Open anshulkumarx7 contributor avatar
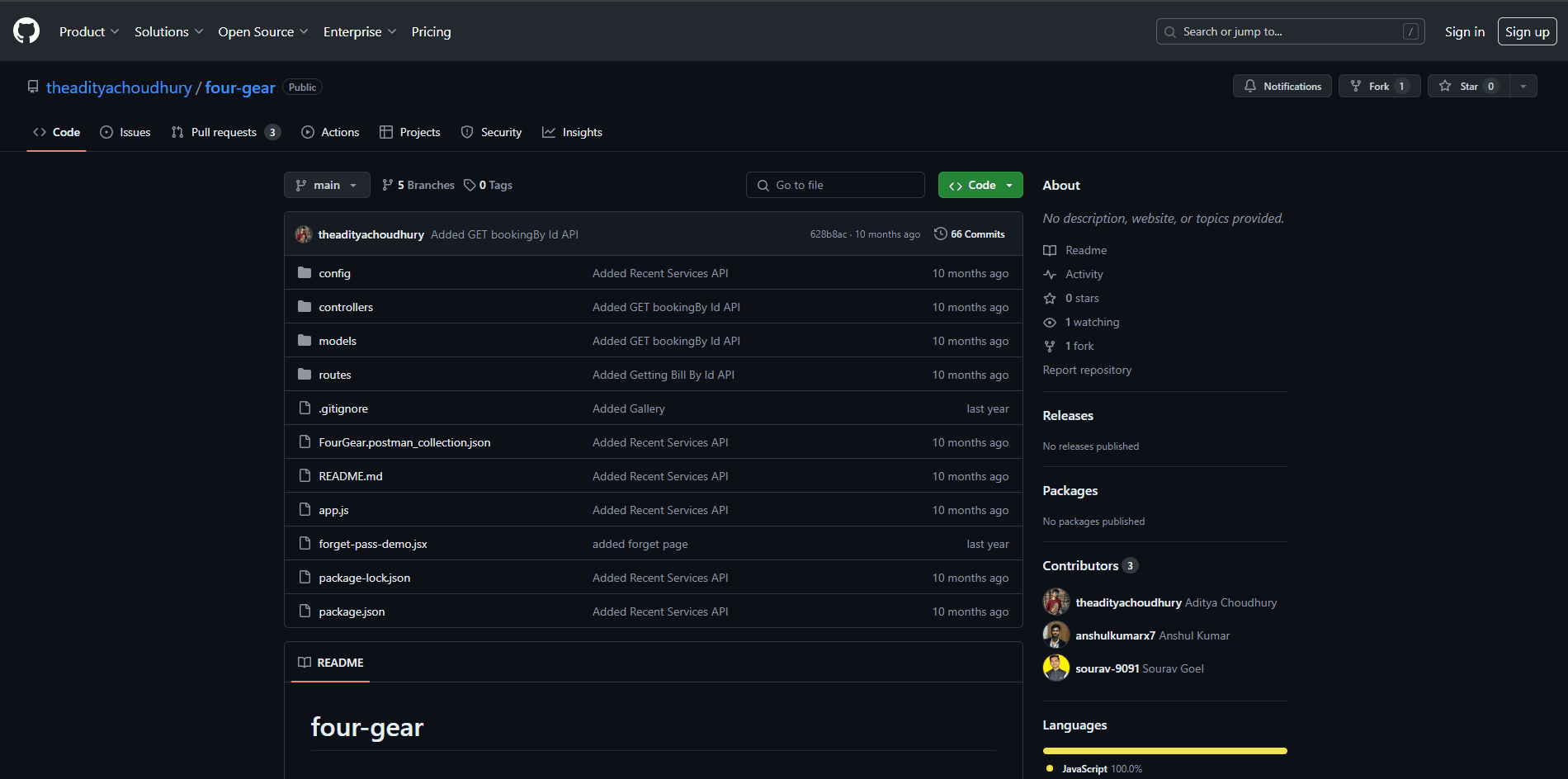 pos(1056,635)
